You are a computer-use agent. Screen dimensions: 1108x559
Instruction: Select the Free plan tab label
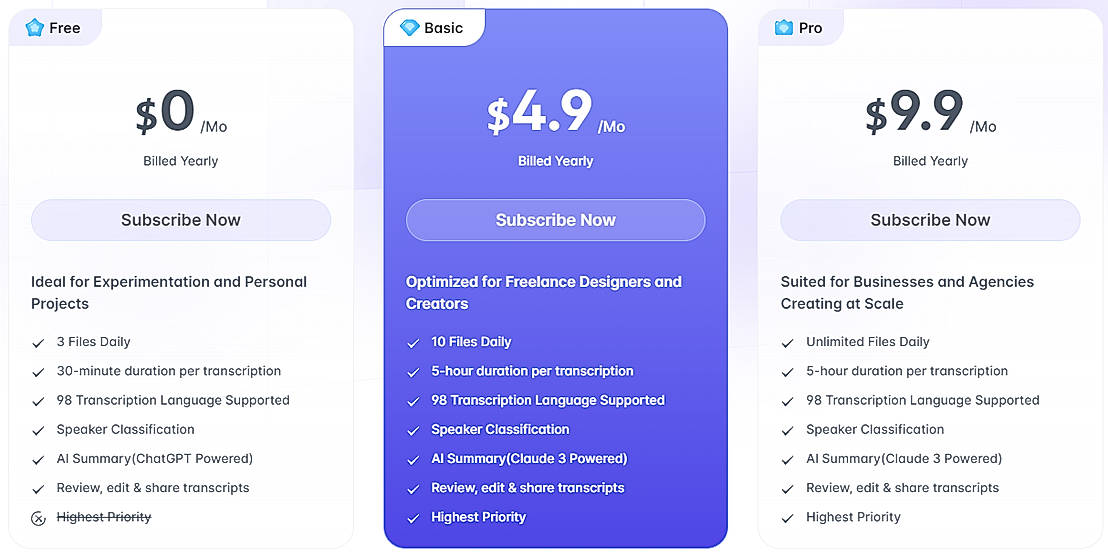[x=65, y=28]
